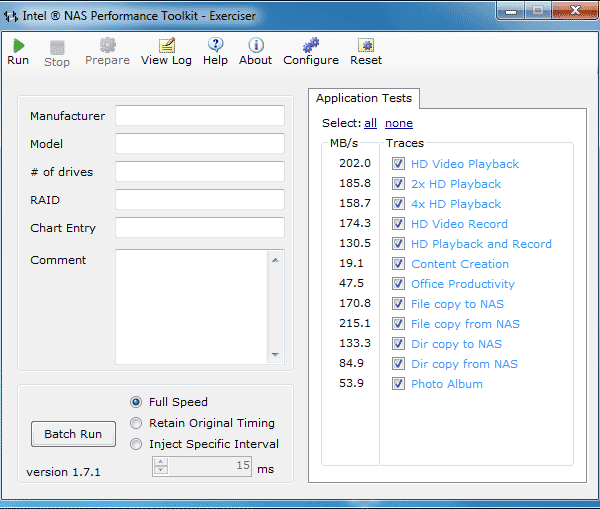Viewport: 600px width, 509px height.
Task: Click the Batch Run button
Action: [x=73, y=434]
